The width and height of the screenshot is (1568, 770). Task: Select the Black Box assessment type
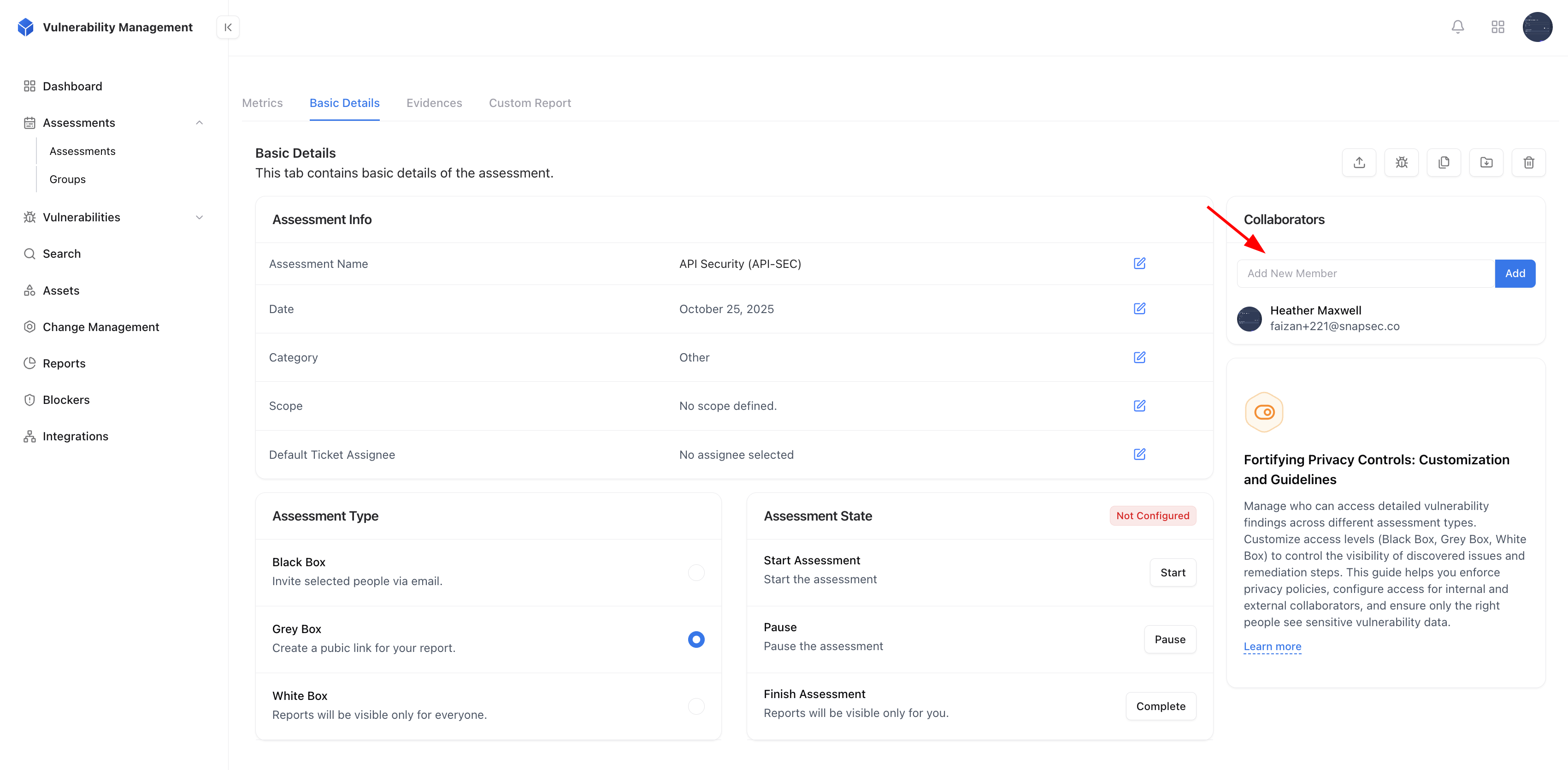(696, 572)
